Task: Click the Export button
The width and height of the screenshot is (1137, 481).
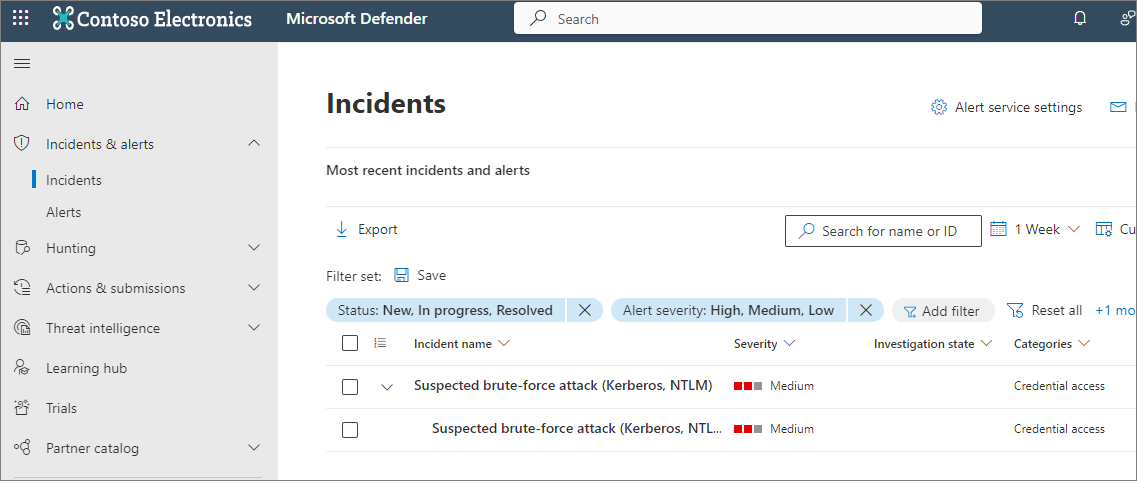Action: click(x=366, y=229)
